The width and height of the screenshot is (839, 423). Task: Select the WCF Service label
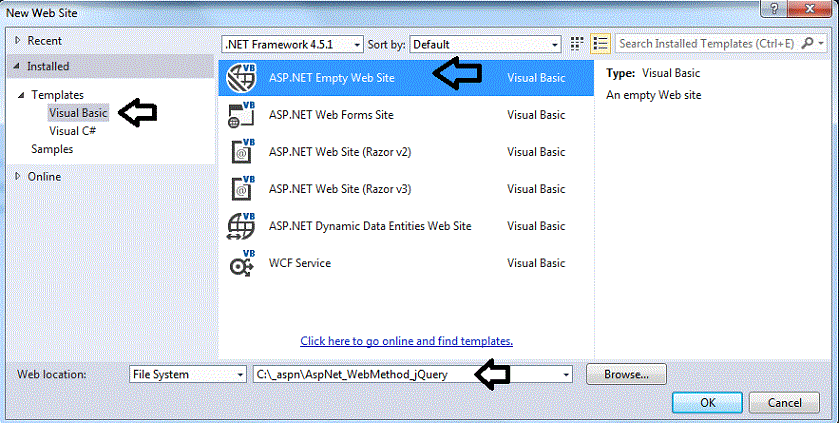tap(300, 263)
